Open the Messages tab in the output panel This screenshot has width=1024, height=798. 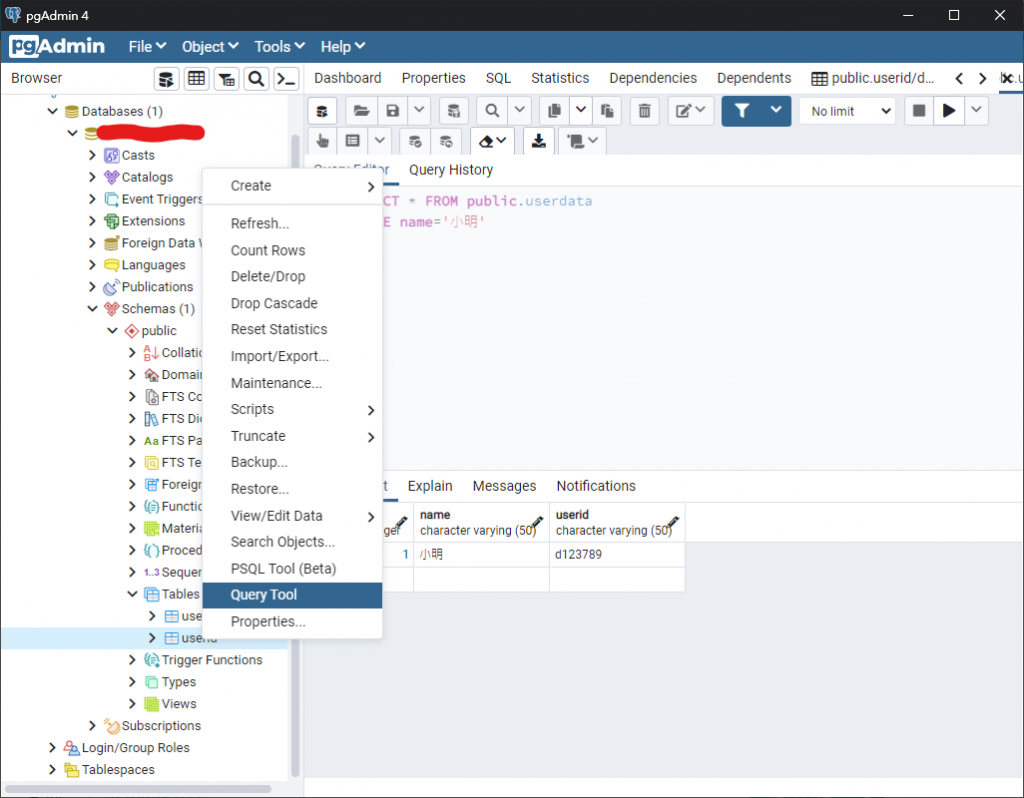click(x=504, y=486)
